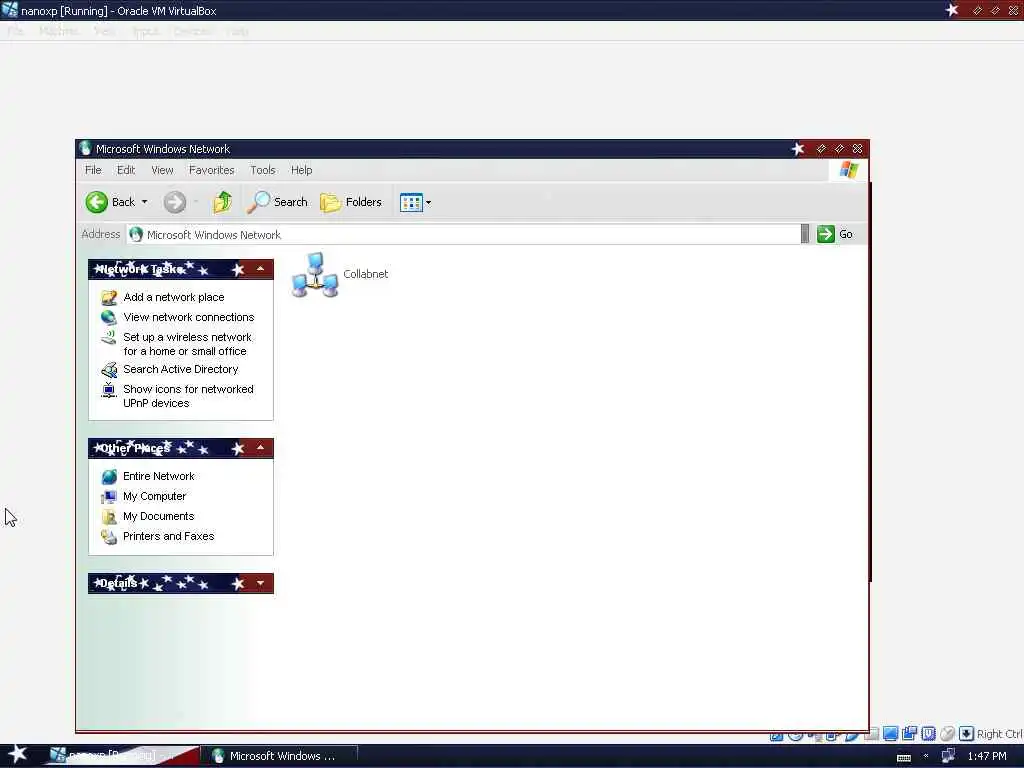Image resolution: width=1024 pixels, height=768 pixels.
Task: Click the VirtualBox keyboard capture arrow icon
Action: coord(967,733)
